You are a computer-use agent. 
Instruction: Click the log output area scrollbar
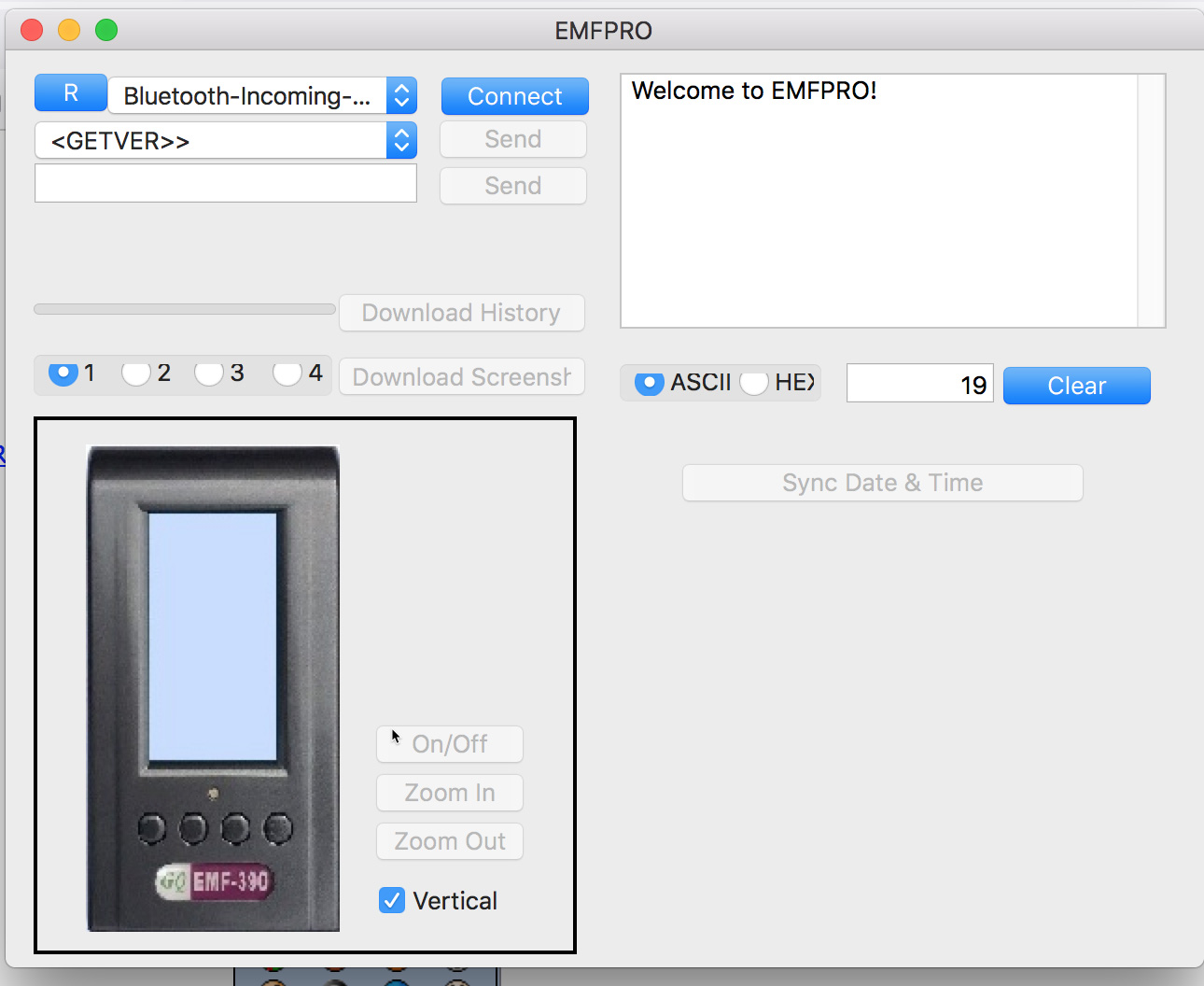[x=1151, y=201]
